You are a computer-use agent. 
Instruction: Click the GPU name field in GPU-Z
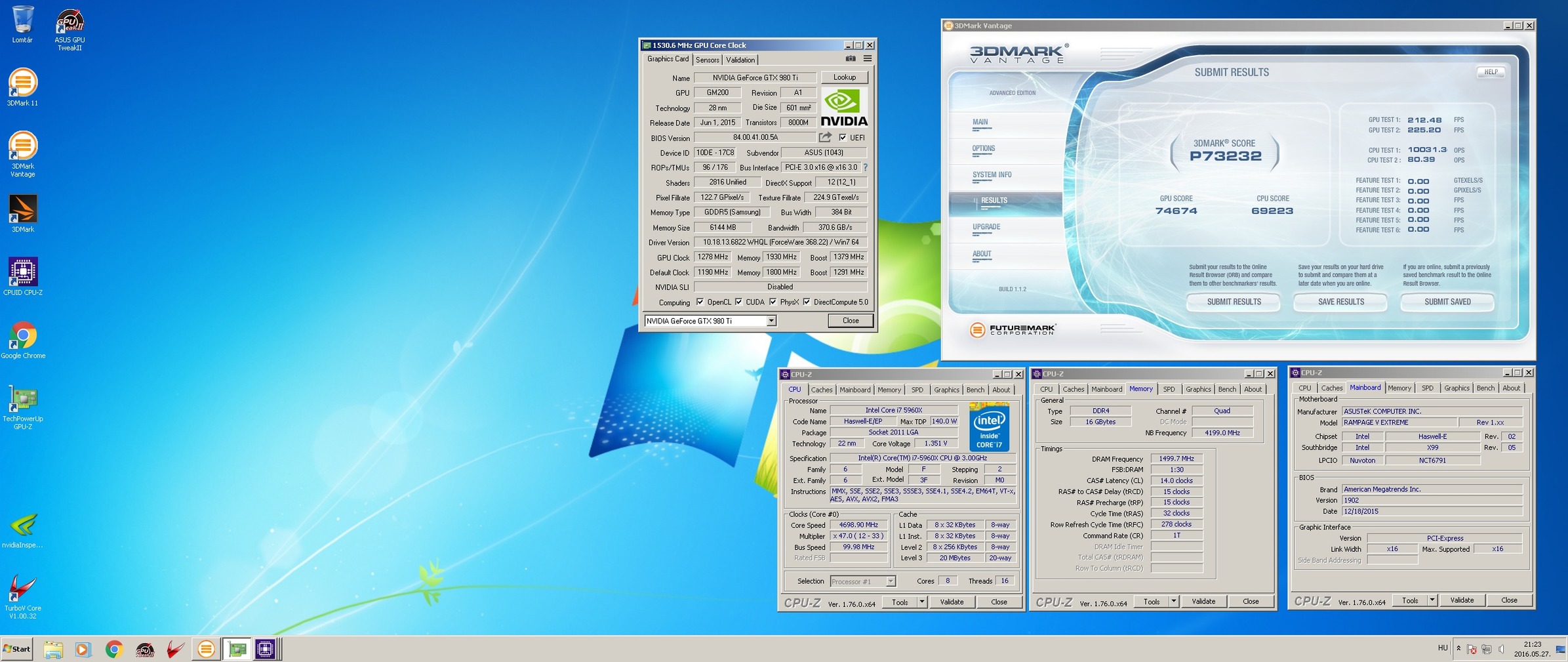(x=755, y=77)
